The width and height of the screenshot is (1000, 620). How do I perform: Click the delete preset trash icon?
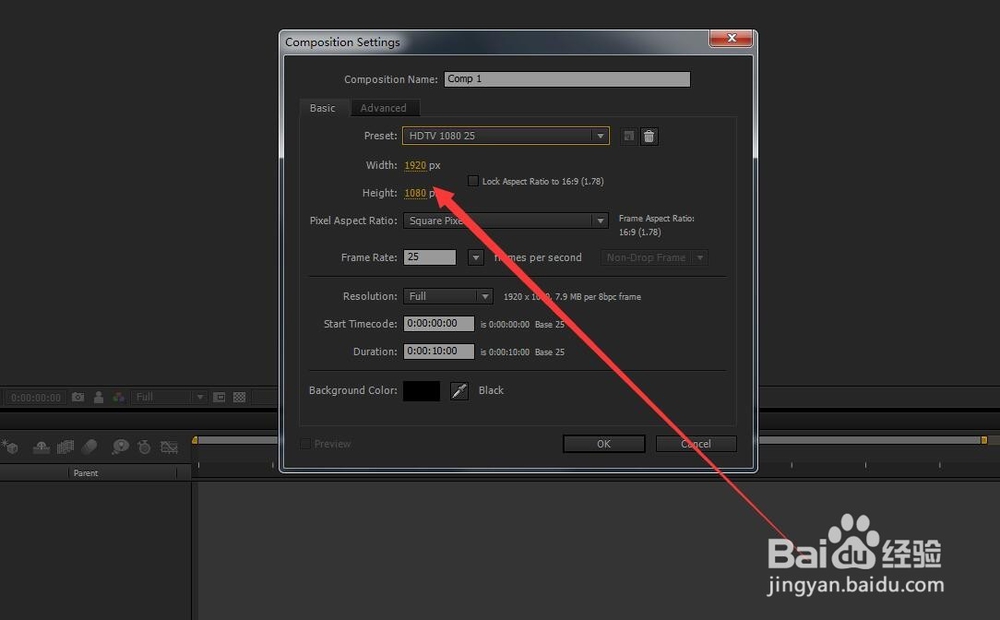coord(649,136)
